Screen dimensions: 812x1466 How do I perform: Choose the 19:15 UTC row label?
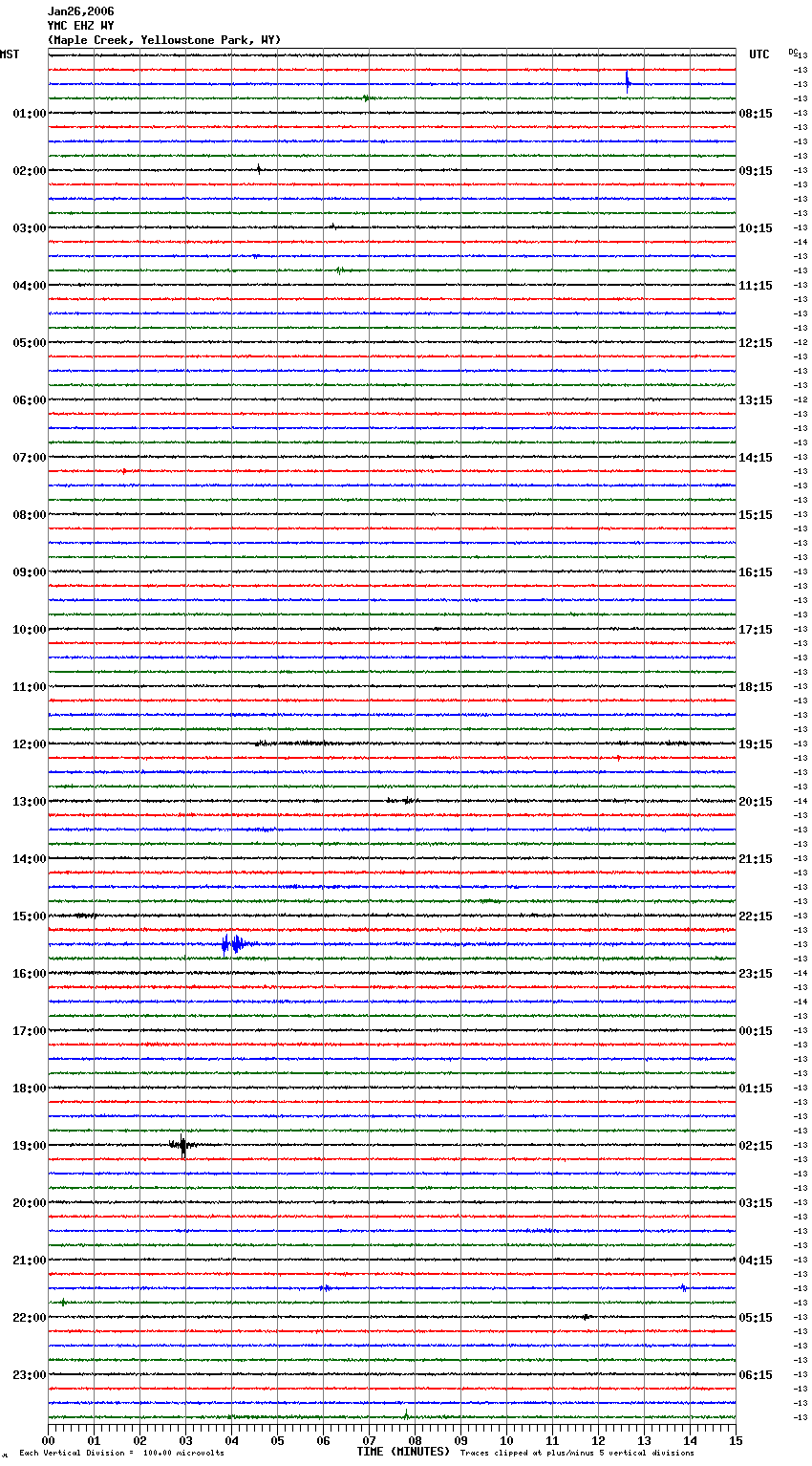click(x=756, y=744)
